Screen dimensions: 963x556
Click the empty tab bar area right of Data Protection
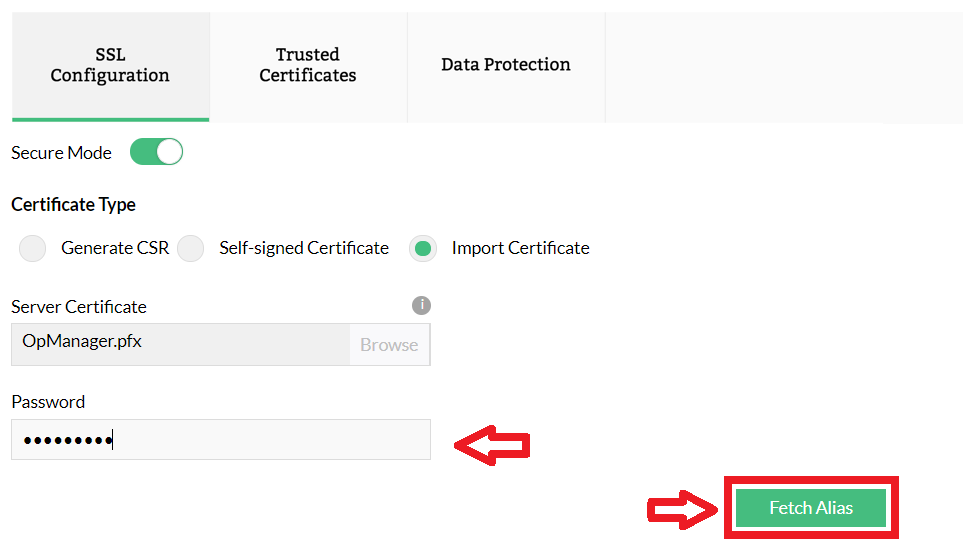(783, 67)
